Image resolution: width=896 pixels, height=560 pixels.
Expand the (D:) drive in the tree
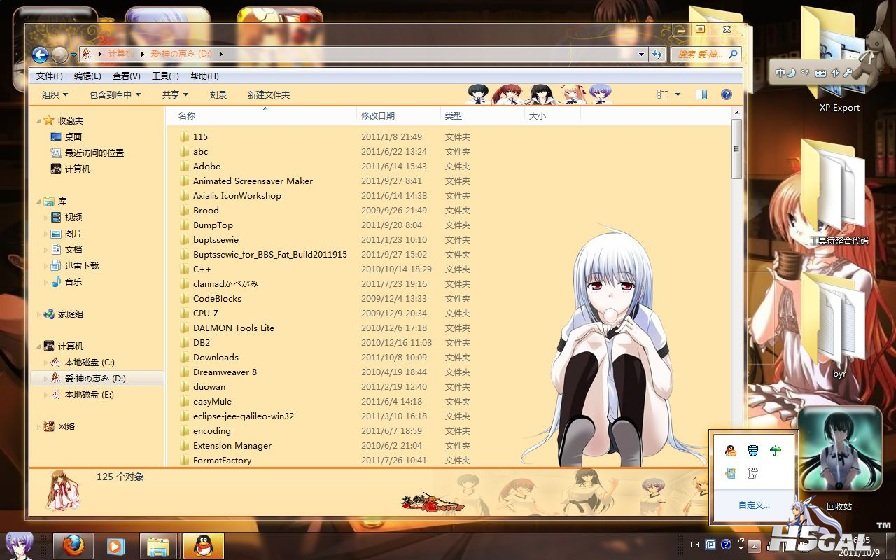coord(46,378)
